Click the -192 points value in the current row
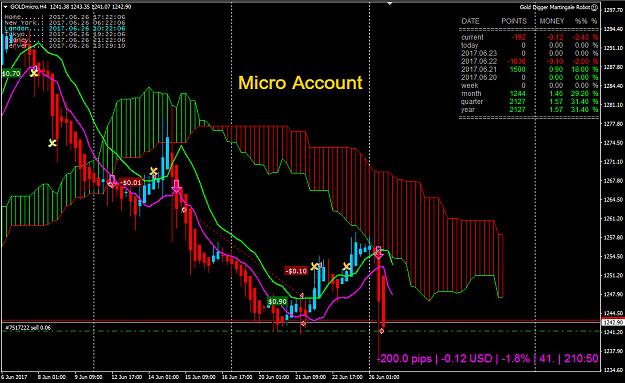Screen dimensions: 625x383 pos(519,37)
